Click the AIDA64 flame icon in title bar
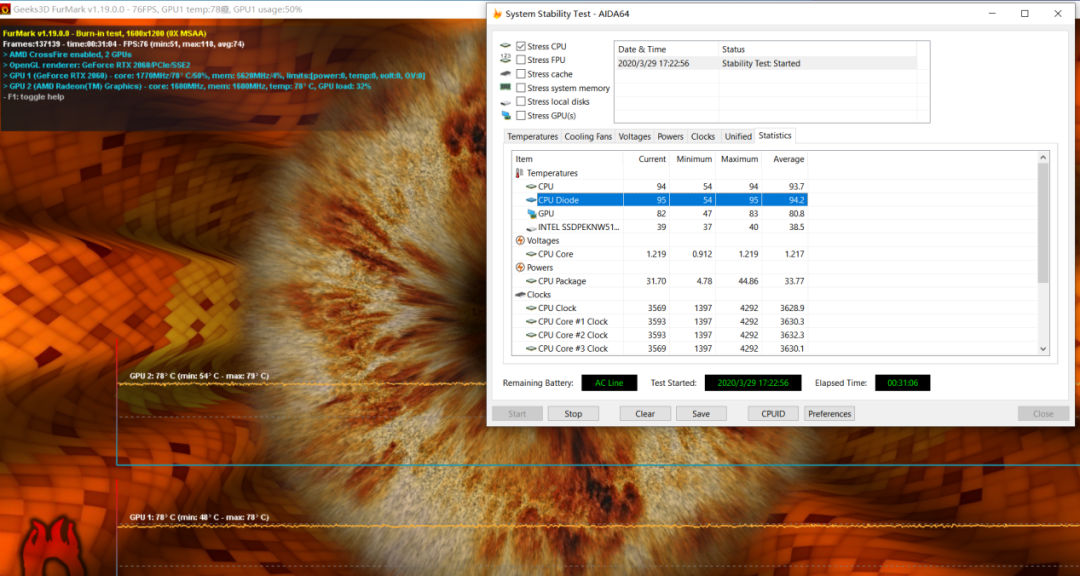Viewport: 1080px width, 576px height. pos(497,14)
